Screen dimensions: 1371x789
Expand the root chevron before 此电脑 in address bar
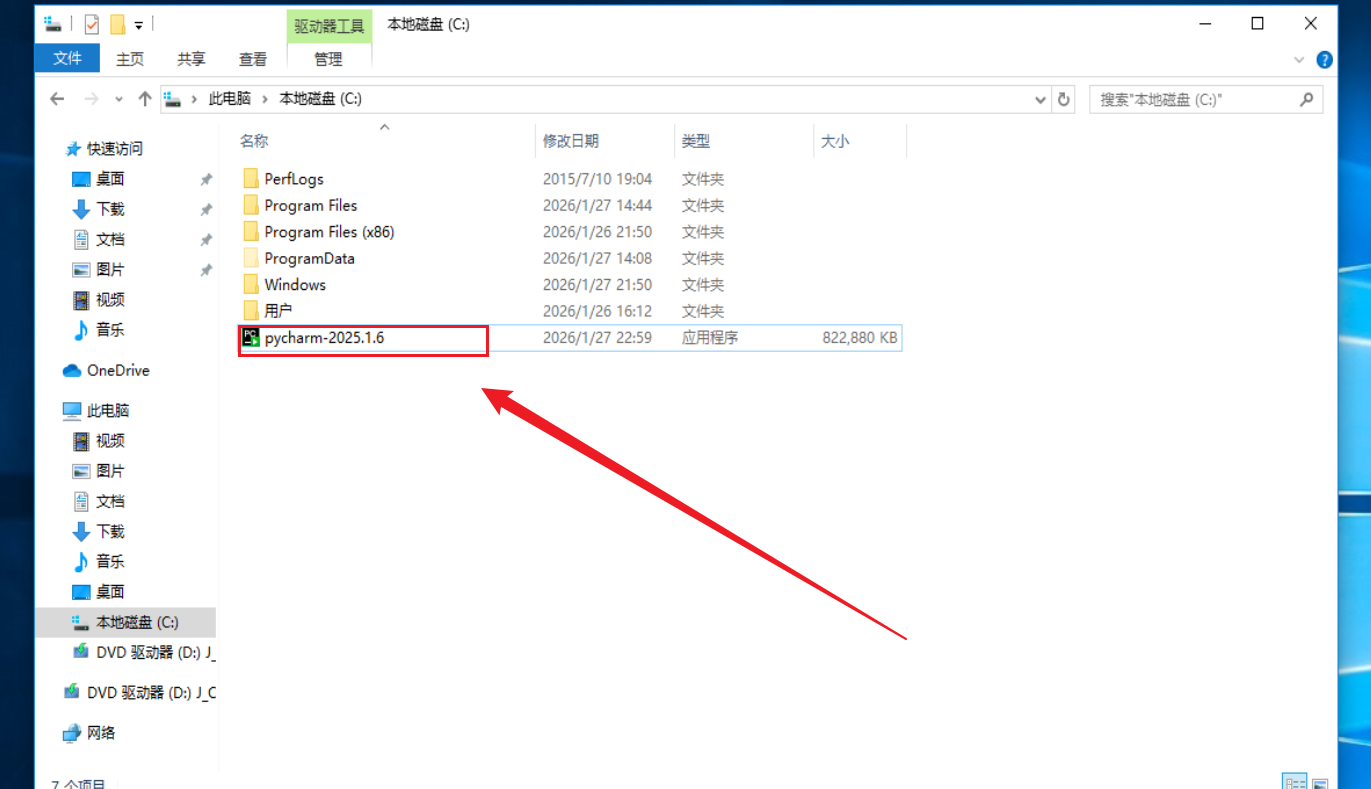194,99
